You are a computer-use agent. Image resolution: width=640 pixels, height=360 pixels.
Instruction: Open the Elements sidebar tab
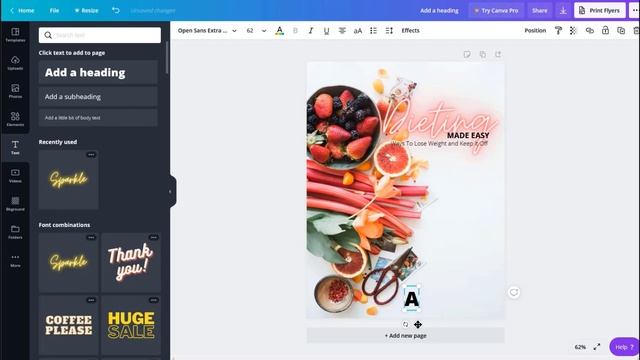[15, 119]
